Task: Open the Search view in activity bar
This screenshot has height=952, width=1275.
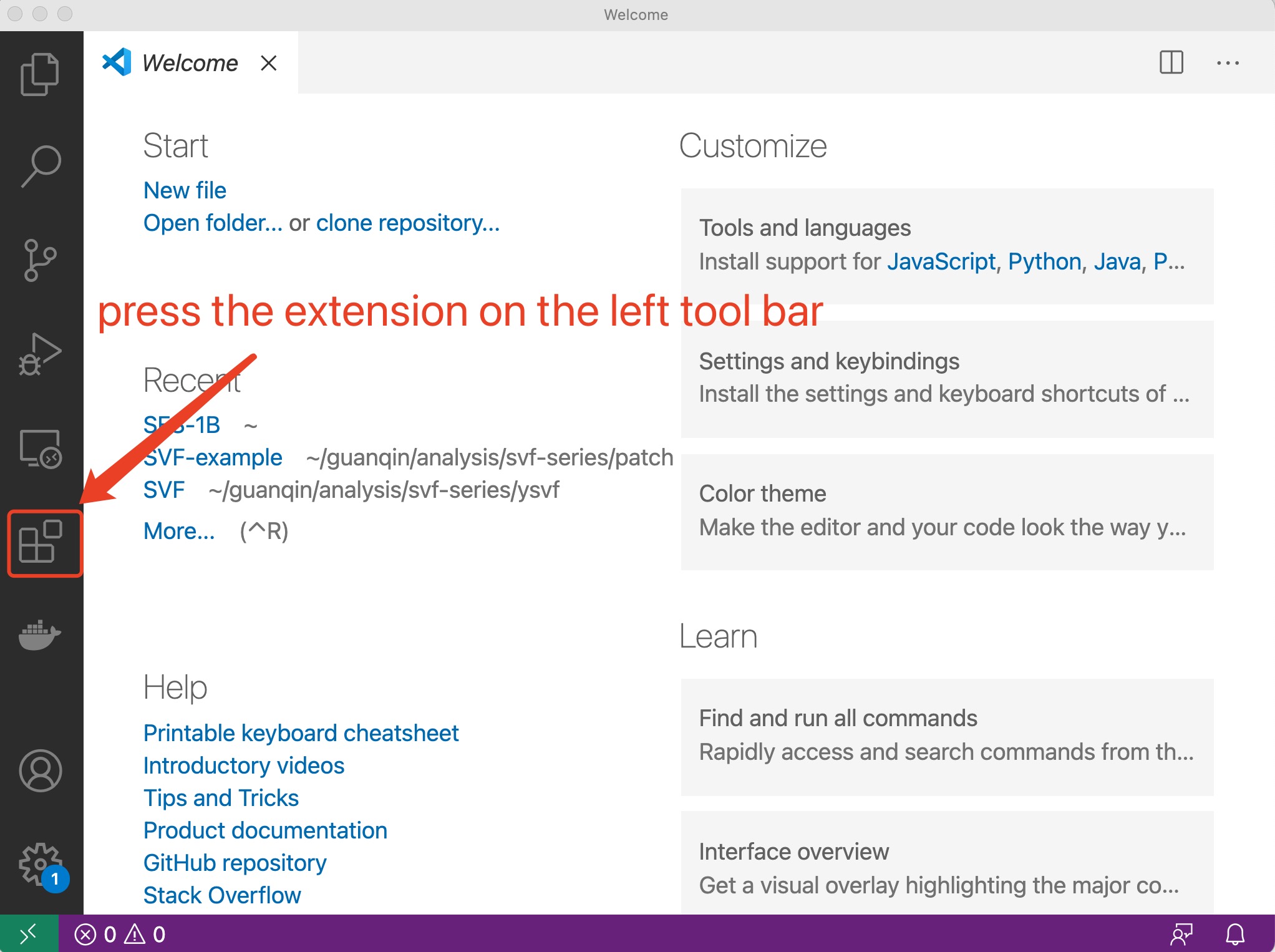Action: pyautogui.click(x=41, y=167)
